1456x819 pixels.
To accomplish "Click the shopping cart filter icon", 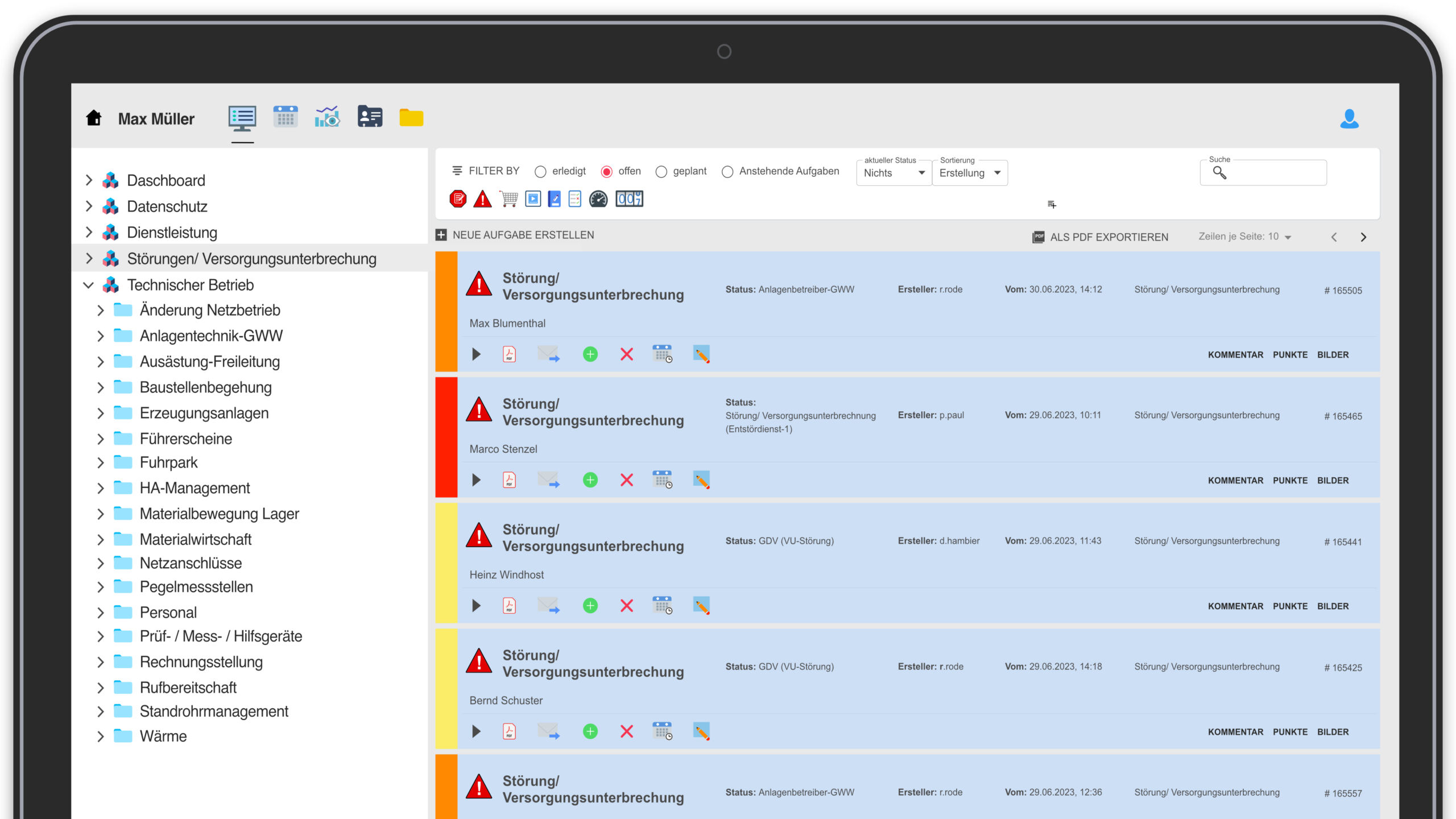I will [508, 199].
